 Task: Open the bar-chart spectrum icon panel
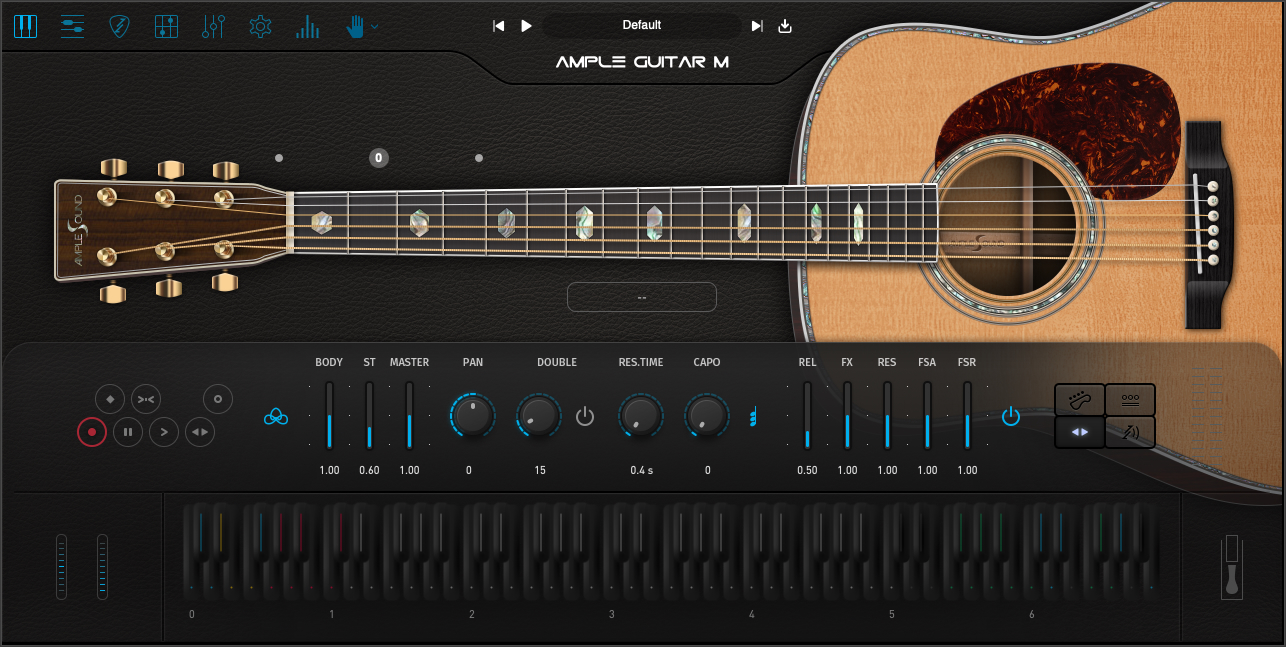pos(307,26)
